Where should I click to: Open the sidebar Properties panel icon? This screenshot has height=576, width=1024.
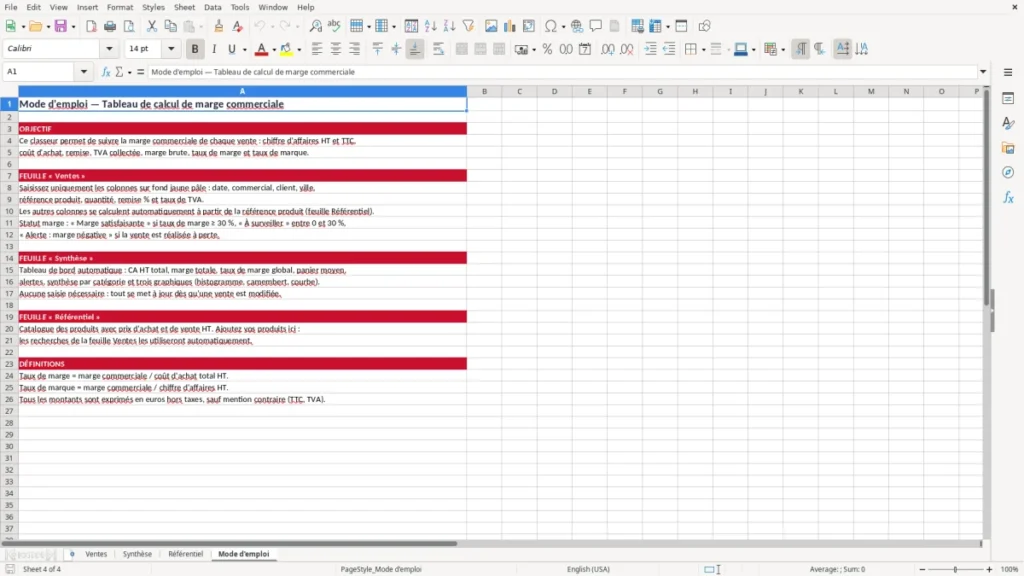1008,98
